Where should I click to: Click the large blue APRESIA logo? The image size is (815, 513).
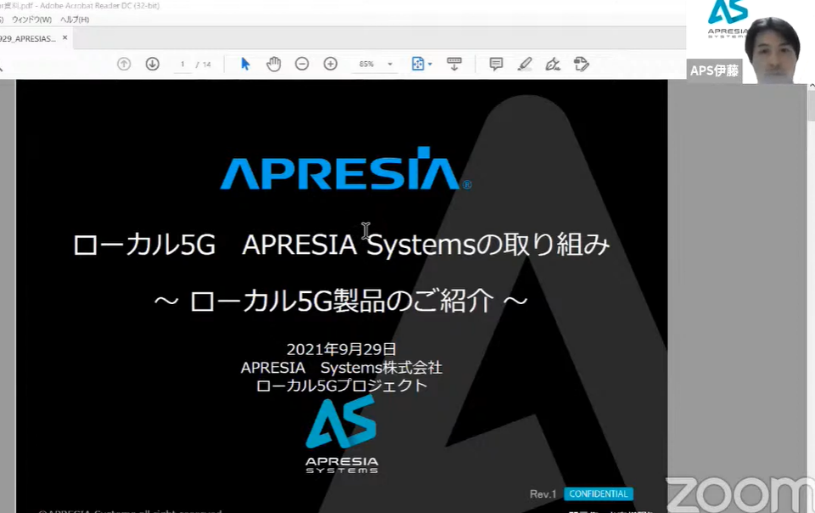click(x=346, y=169)
